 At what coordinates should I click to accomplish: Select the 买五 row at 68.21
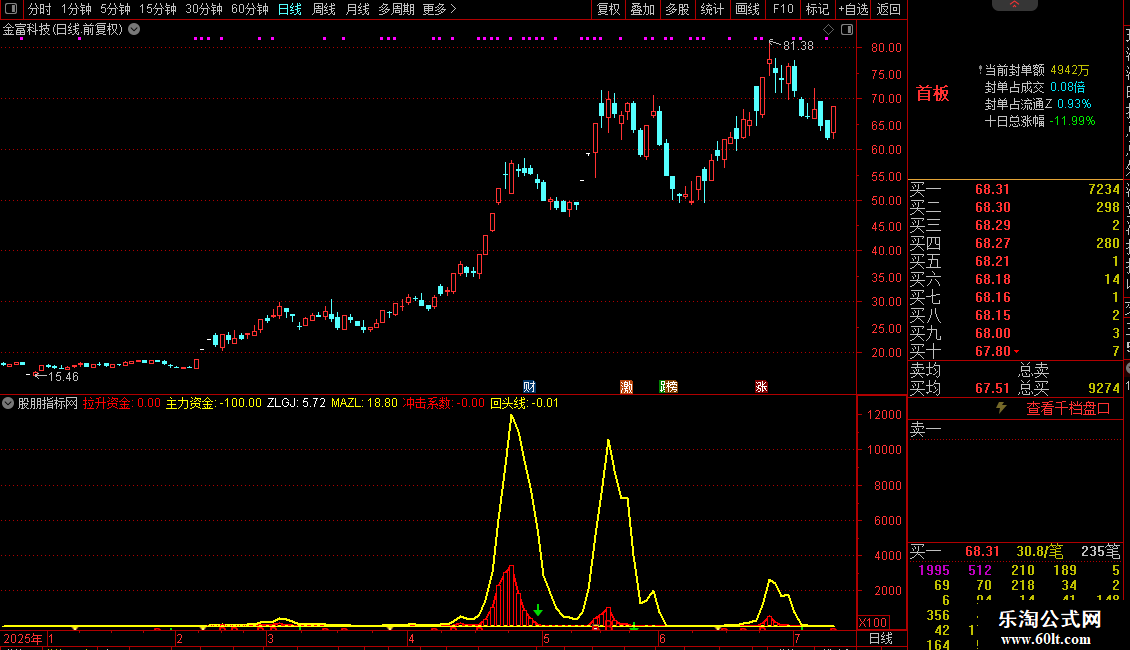point(1015,262)
